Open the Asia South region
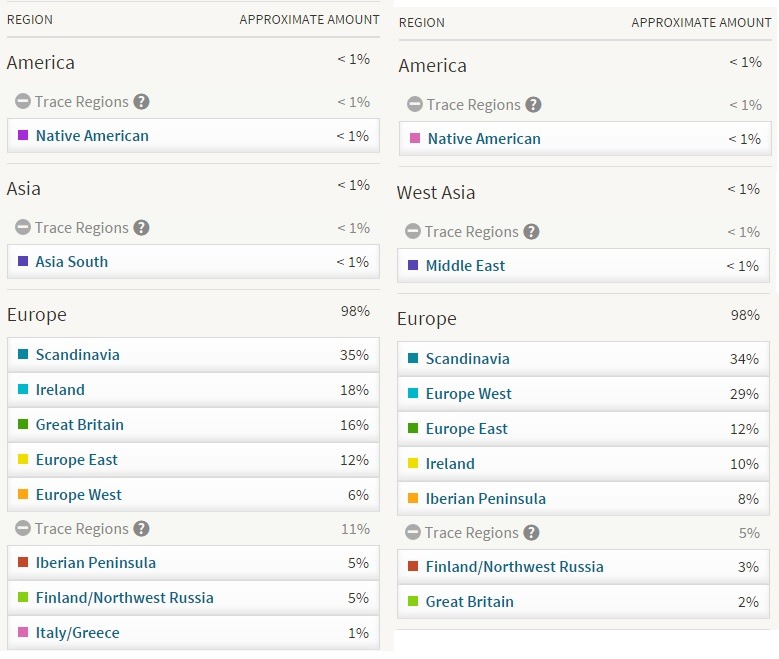Screen dimensions: 779x659 click(x=72, y=262)
